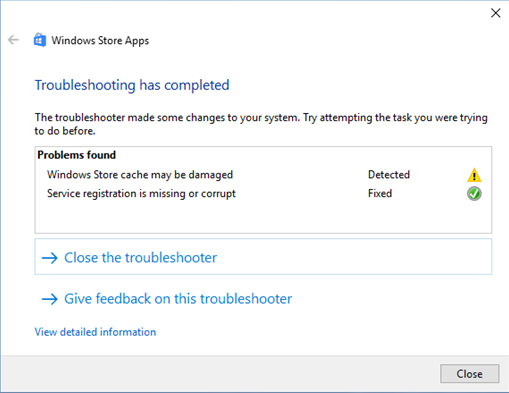Click the Problems found heading
The height and width of the screenshot is (393, 509).
click(x=76, y=155)
